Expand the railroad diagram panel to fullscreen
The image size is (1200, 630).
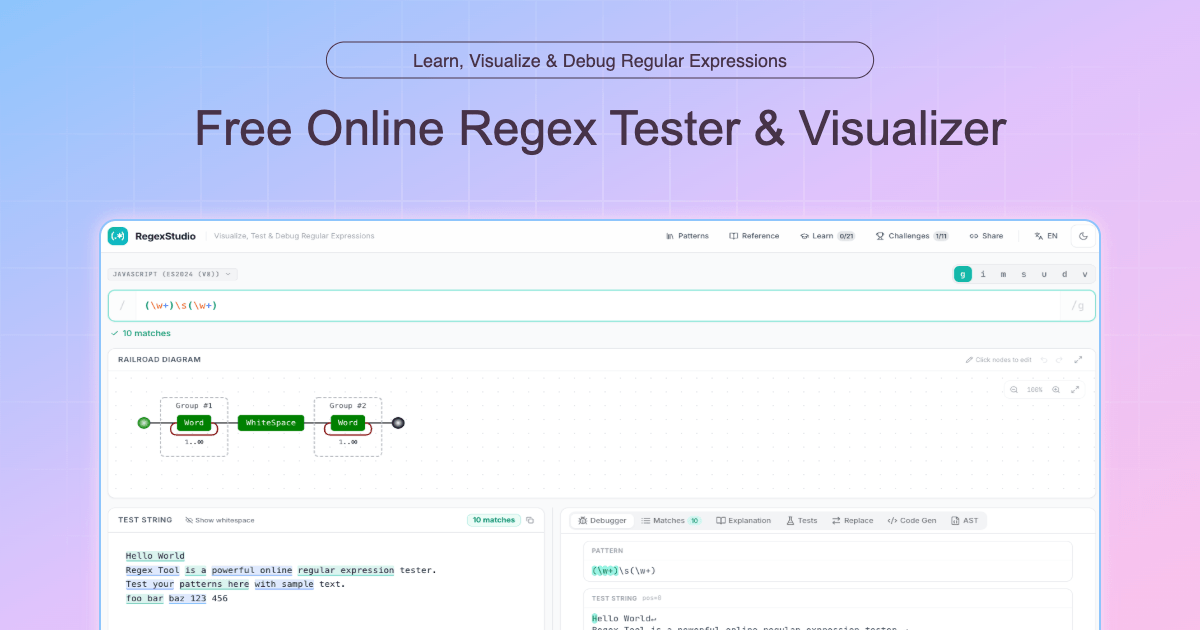(x=1078, y=360)
